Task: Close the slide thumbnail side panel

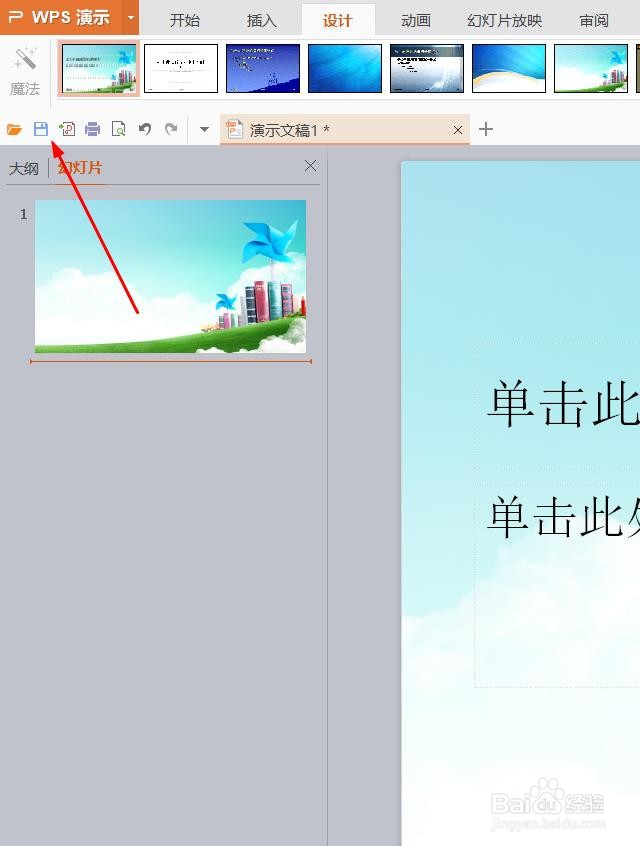Action: click(x=310, y=166)
